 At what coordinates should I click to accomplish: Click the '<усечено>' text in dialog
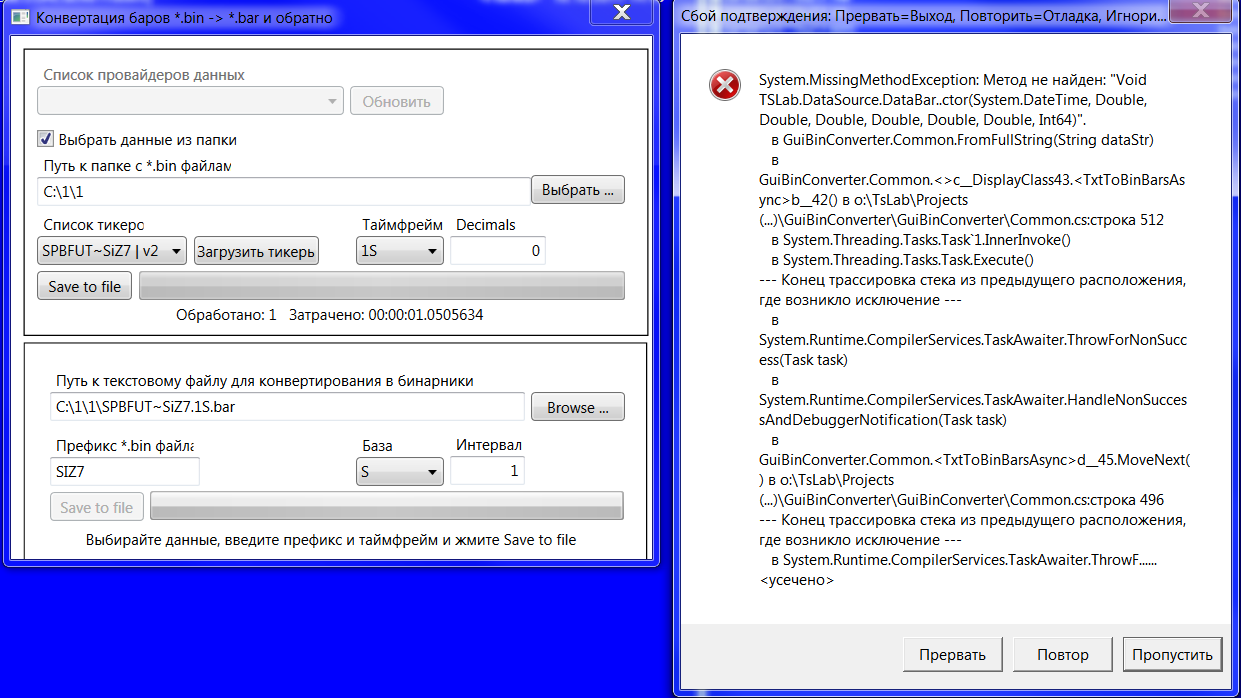(797, 580)
